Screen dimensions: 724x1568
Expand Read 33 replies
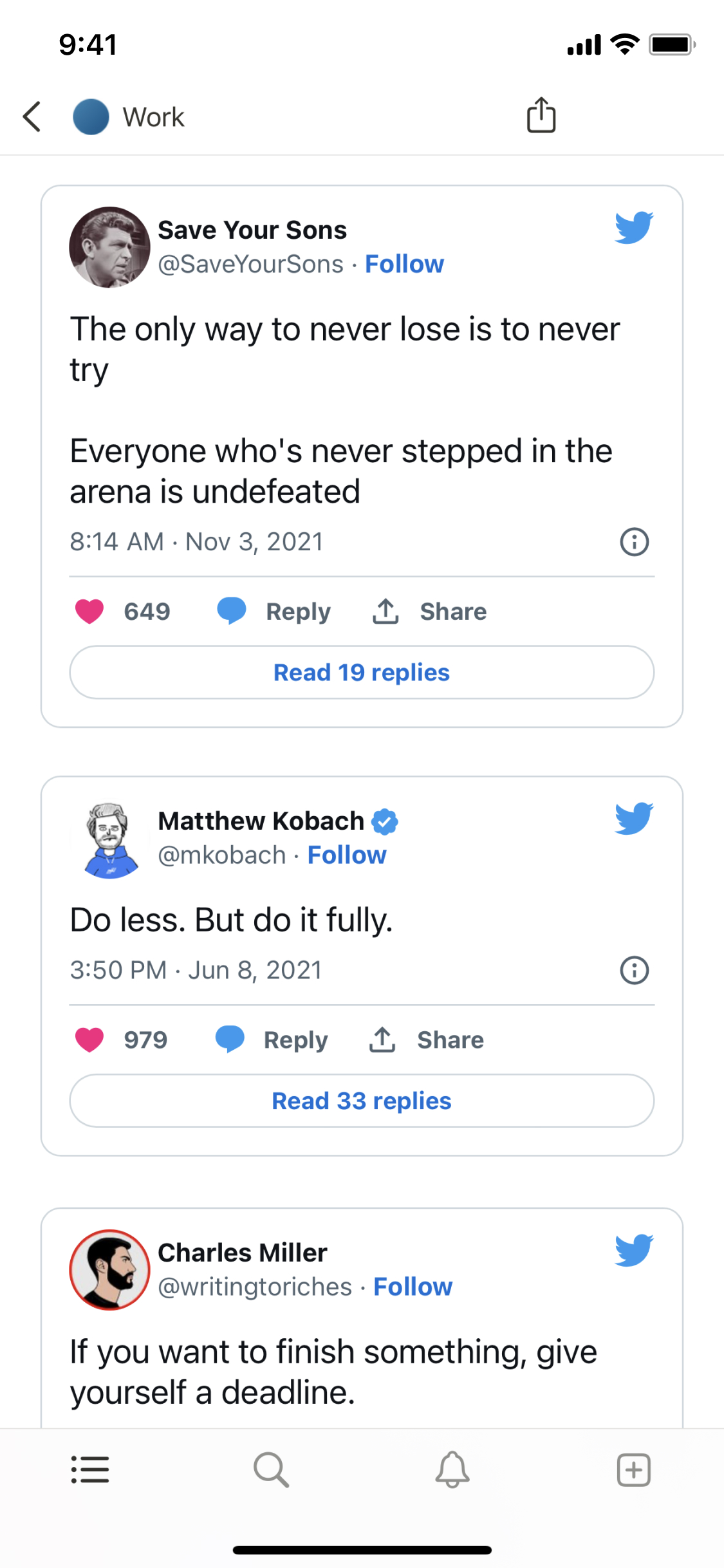pyautogui.click(x=362, y=1101)
